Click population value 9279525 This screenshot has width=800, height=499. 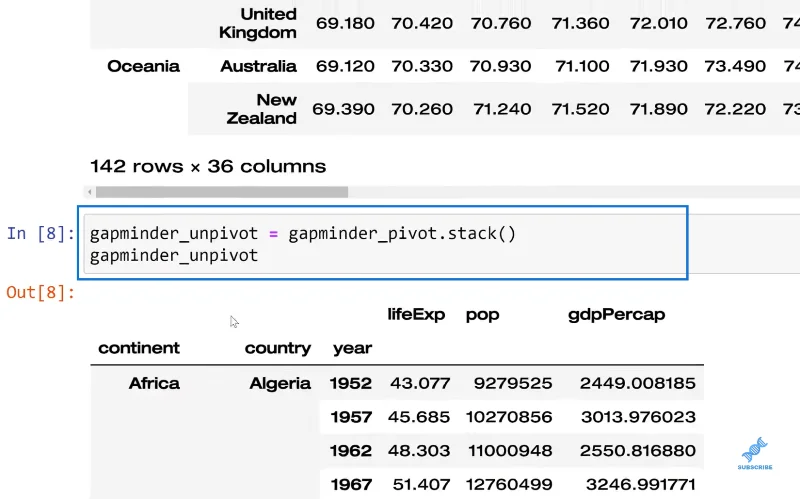(x=513, y=383)
